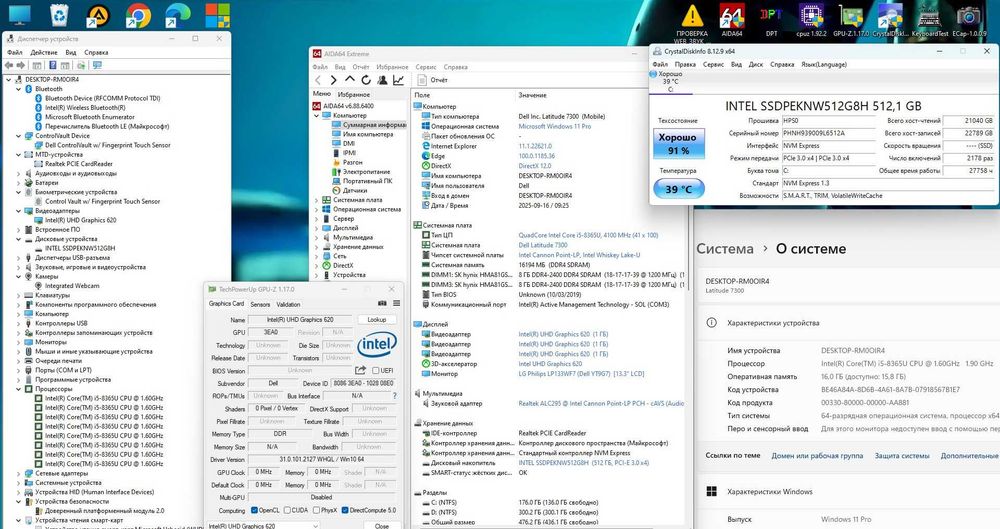Open Язык(Language) menu in CrystalDiskInfo
This screenshot has height=529, width=1000.
click(x=824, y=64)
